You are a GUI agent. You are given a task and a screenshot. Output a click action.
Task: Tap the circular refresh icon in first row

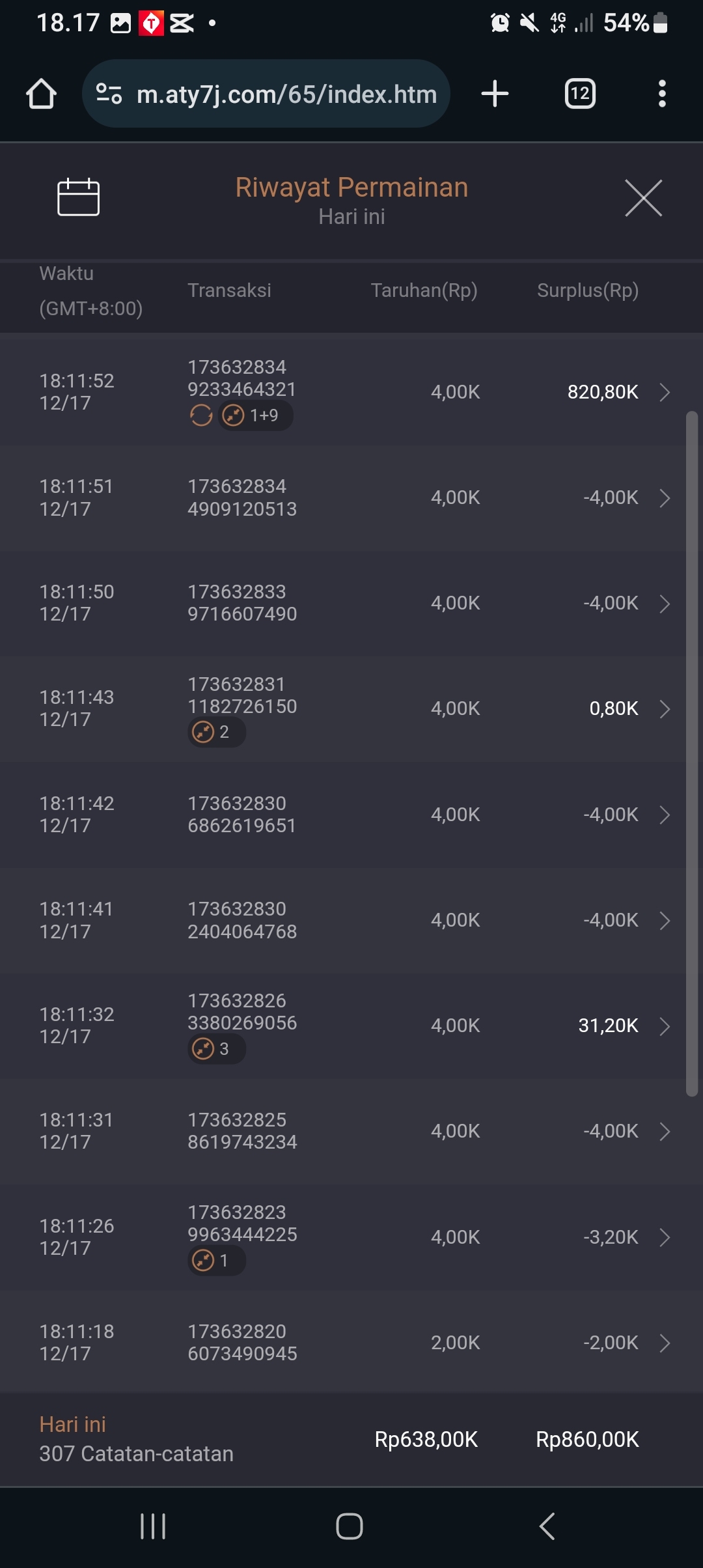click(201, 415)
